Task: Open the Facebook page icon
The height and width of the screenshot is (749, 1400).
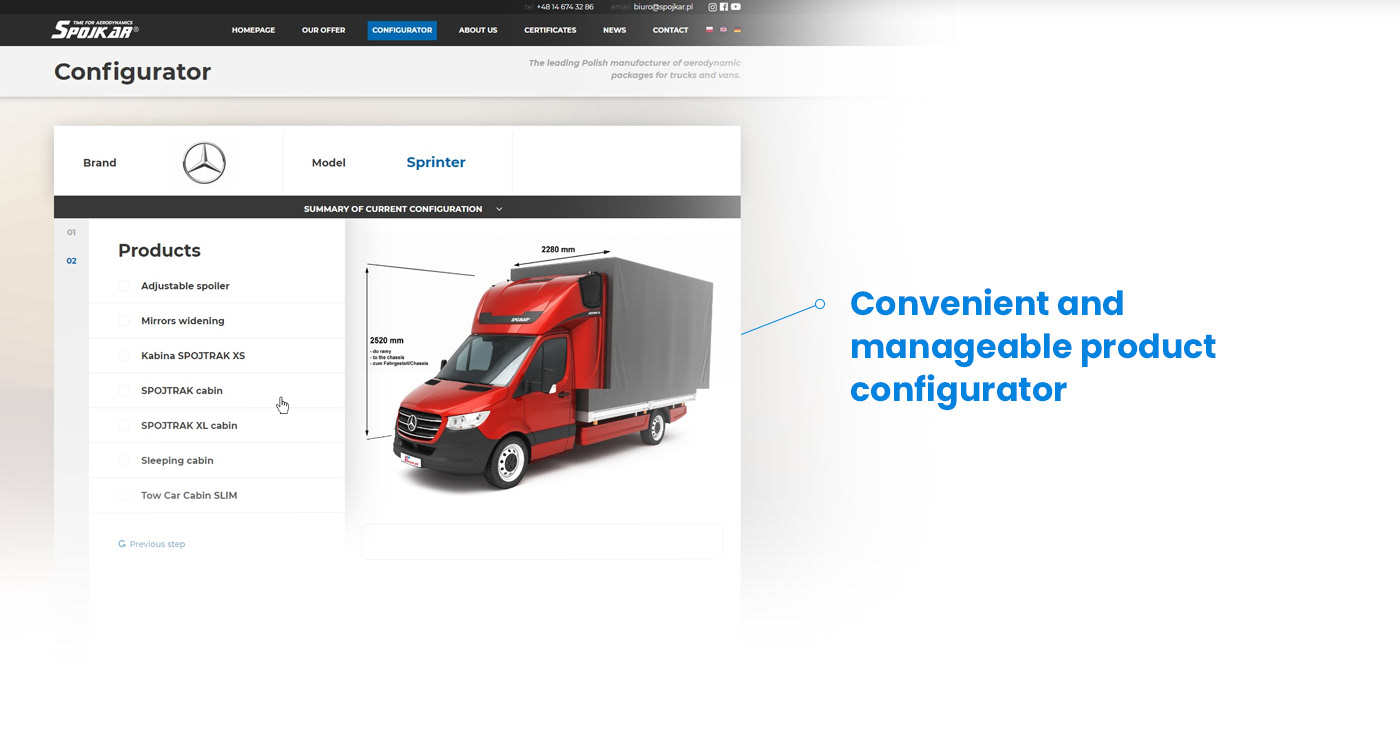Action: click(x=724, y=7)
